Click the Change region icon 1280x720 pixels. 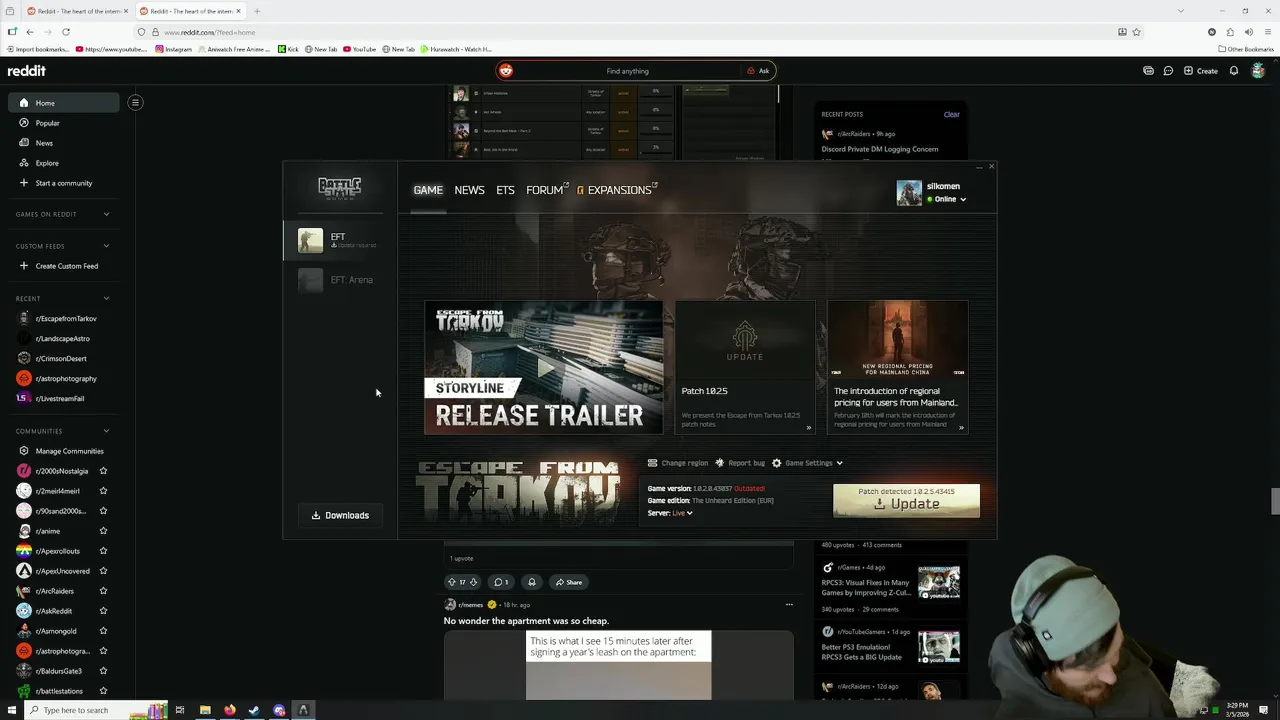[653, 463]
